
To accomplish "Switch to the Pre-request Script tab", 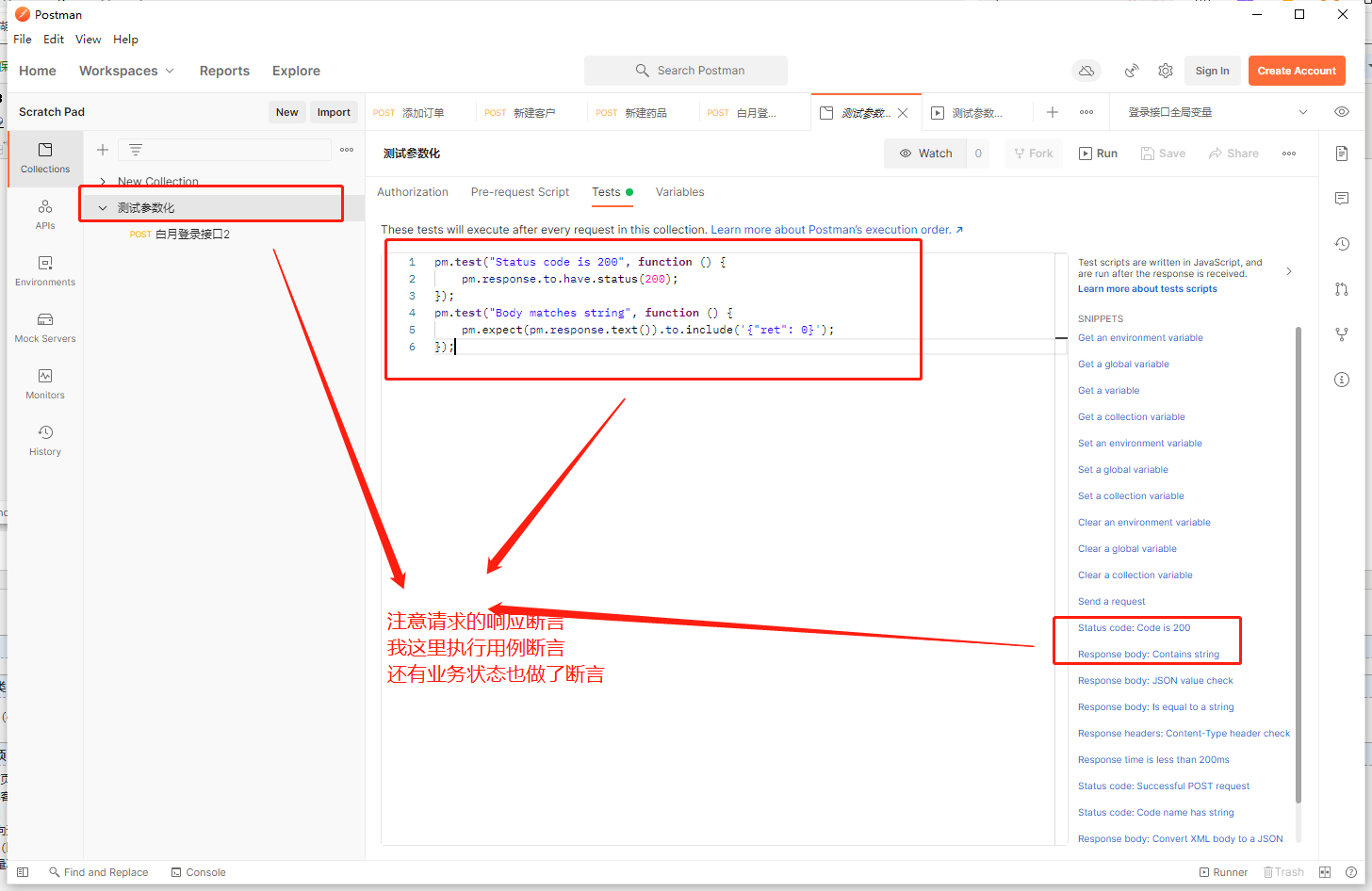I will (x=520, y=192).
